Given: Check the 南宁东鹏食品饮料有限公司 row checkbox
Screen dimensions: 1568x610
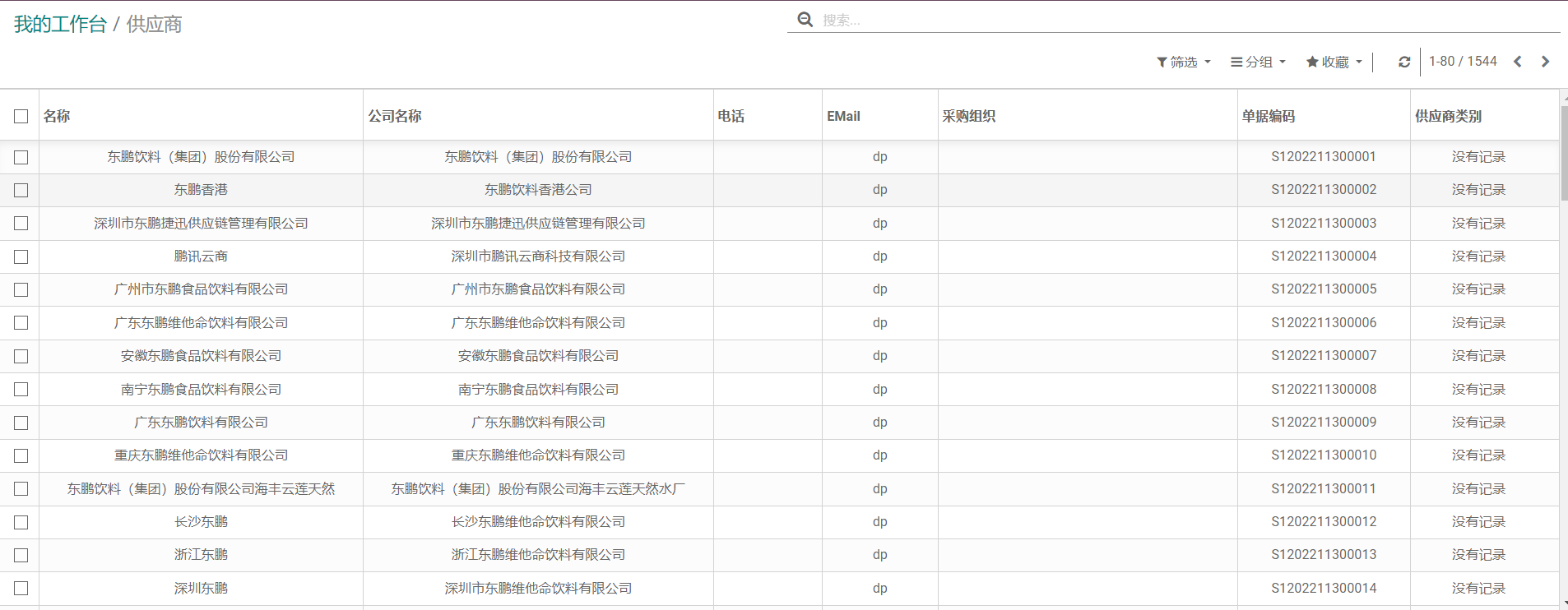Looking at the screenshot, I should 21,390.
